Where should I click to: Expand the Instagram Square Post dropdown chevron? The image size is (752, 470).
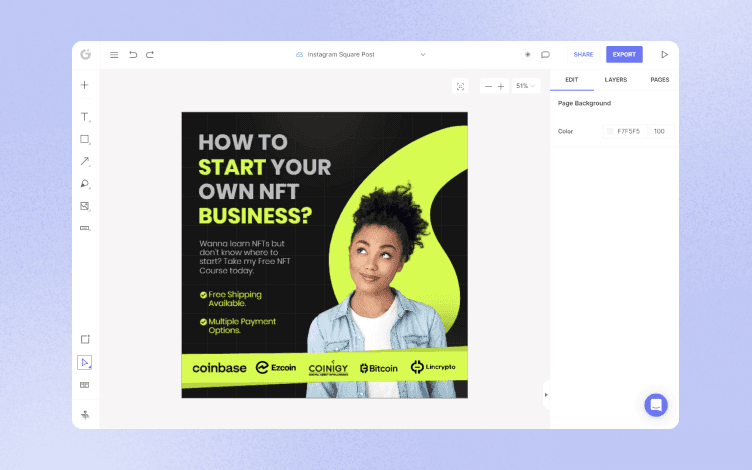[x=423, y=55]
